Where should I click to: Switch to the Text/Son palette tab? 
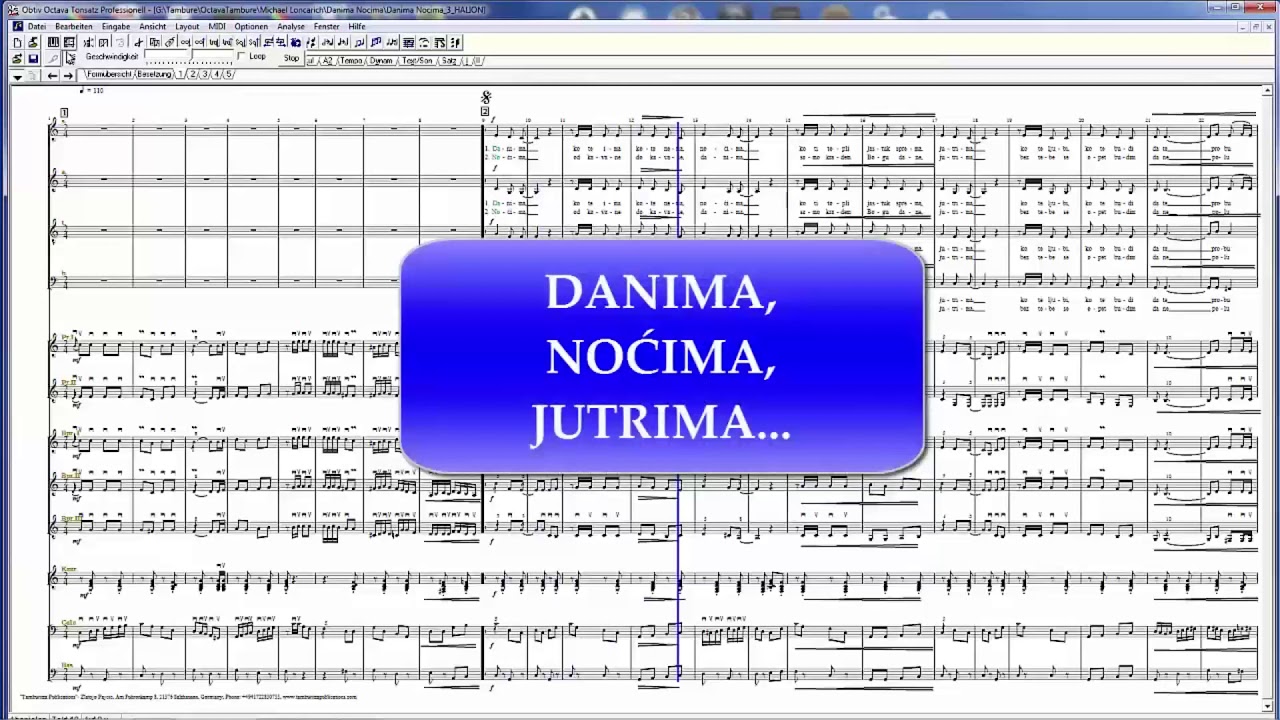coord(417,61)
